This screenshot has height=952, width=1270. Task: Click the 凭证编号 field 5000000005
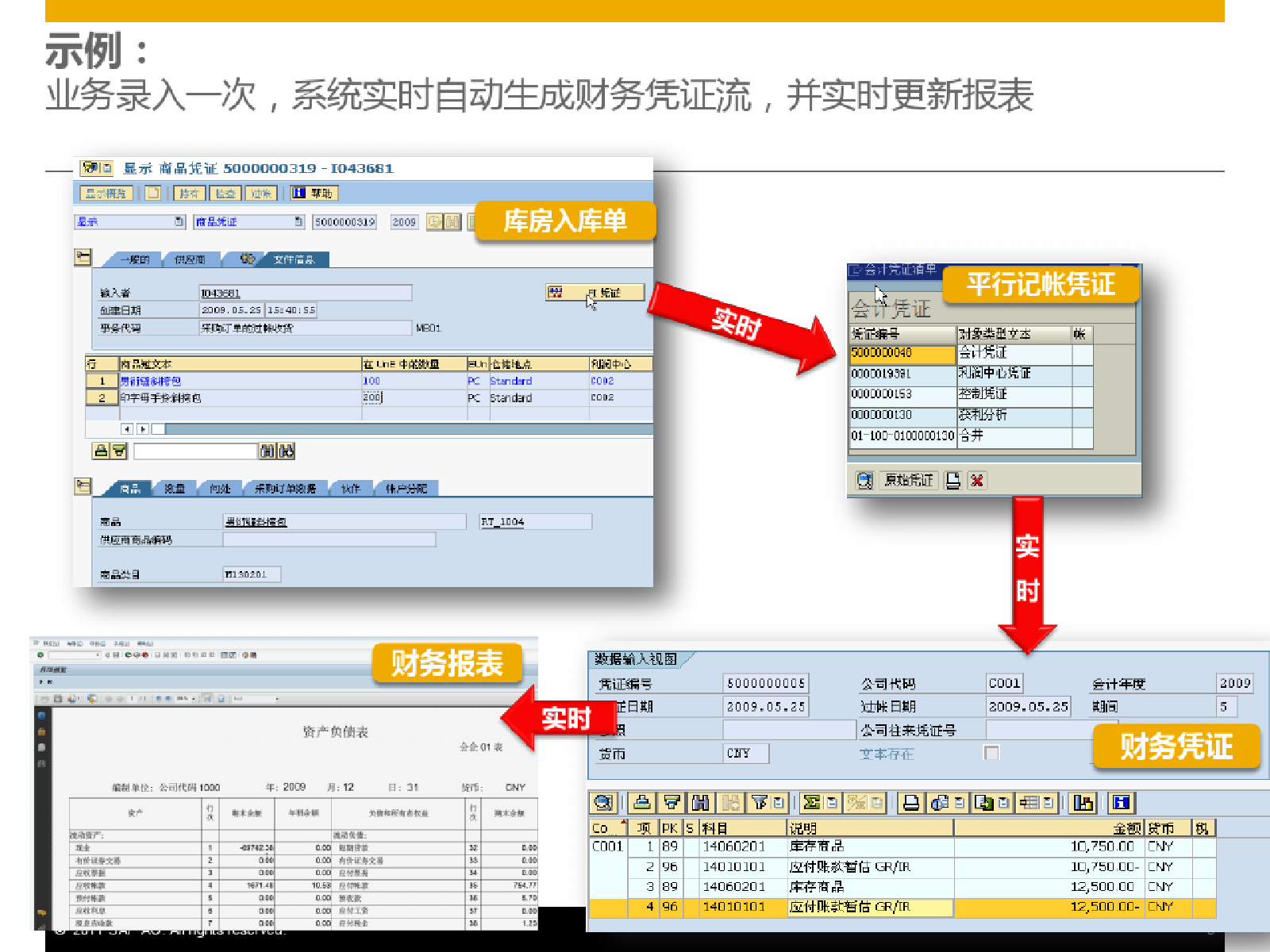pos(766,683)
